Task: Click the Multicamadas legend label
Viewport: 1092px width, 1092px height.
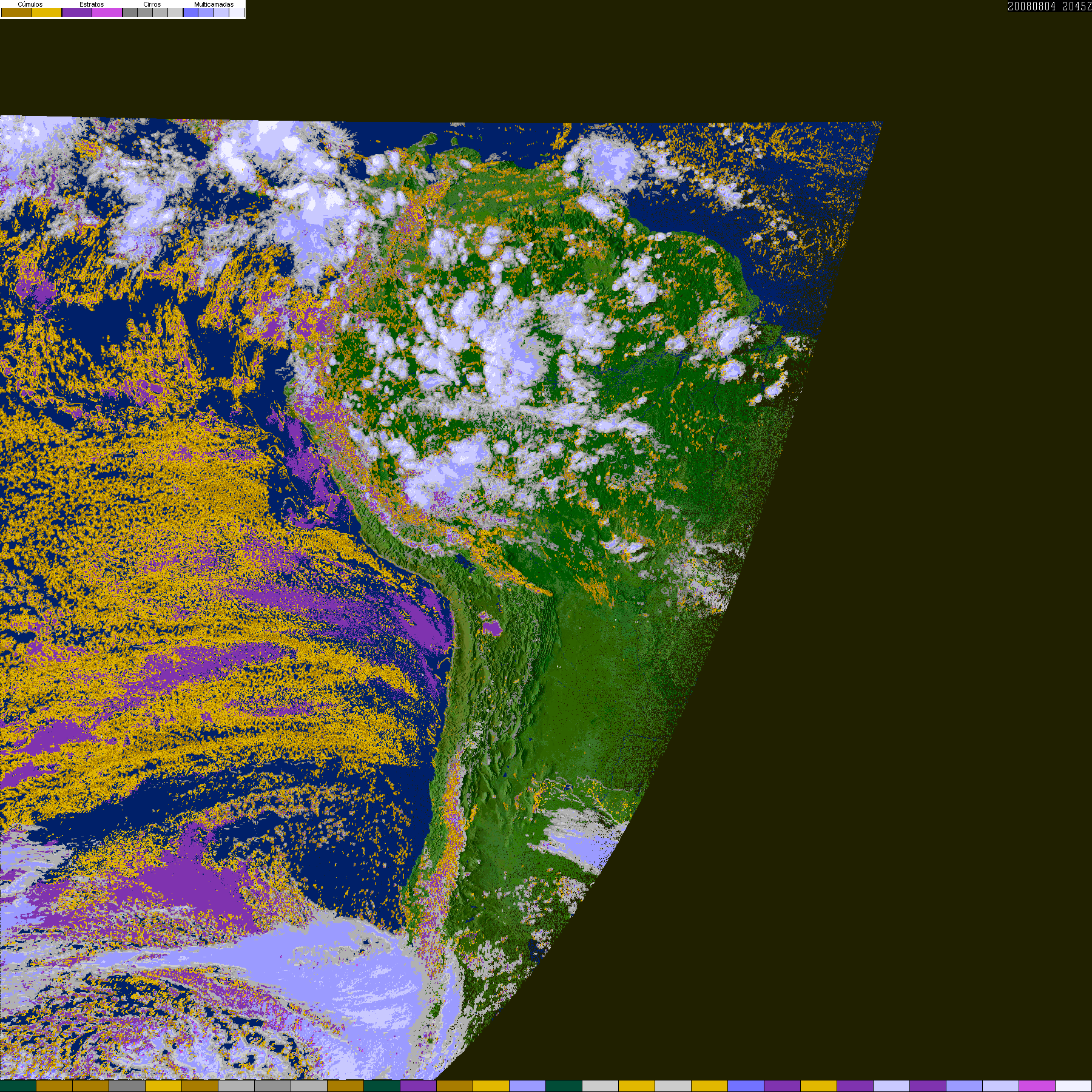Action: pyautogui.click(x=214, y=4)
